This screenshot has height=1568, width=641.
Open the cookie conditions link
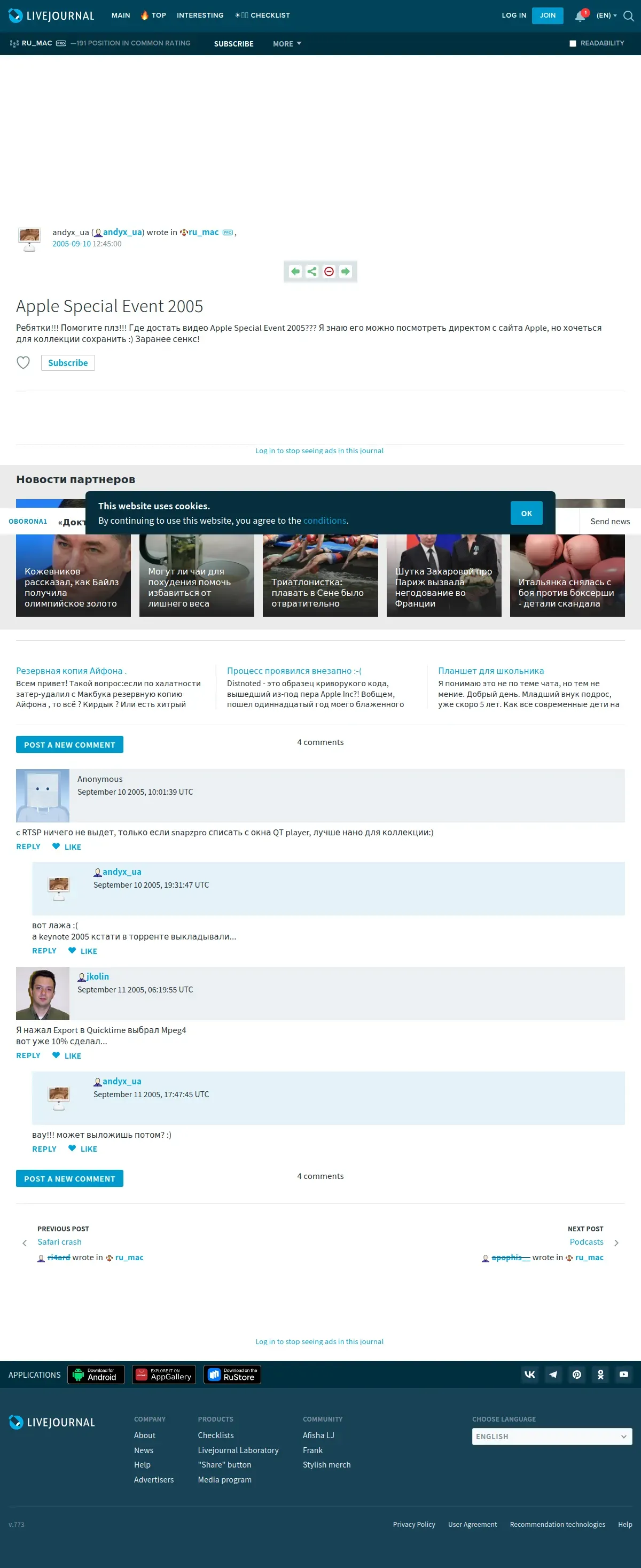coord(325,521)
